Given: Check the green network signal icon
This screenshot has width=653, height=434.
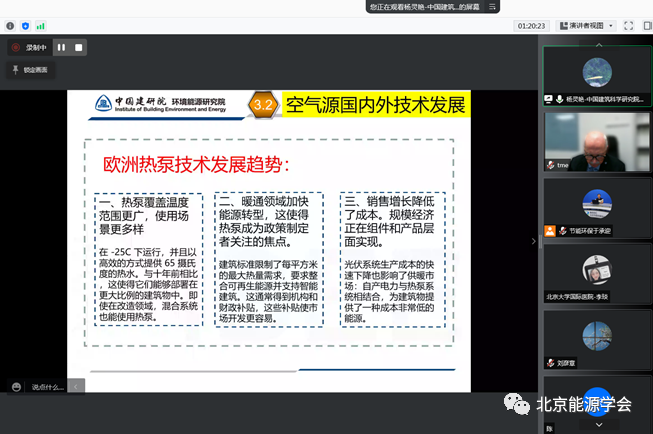Looking at the screenshot, I should tap(40, 26).
